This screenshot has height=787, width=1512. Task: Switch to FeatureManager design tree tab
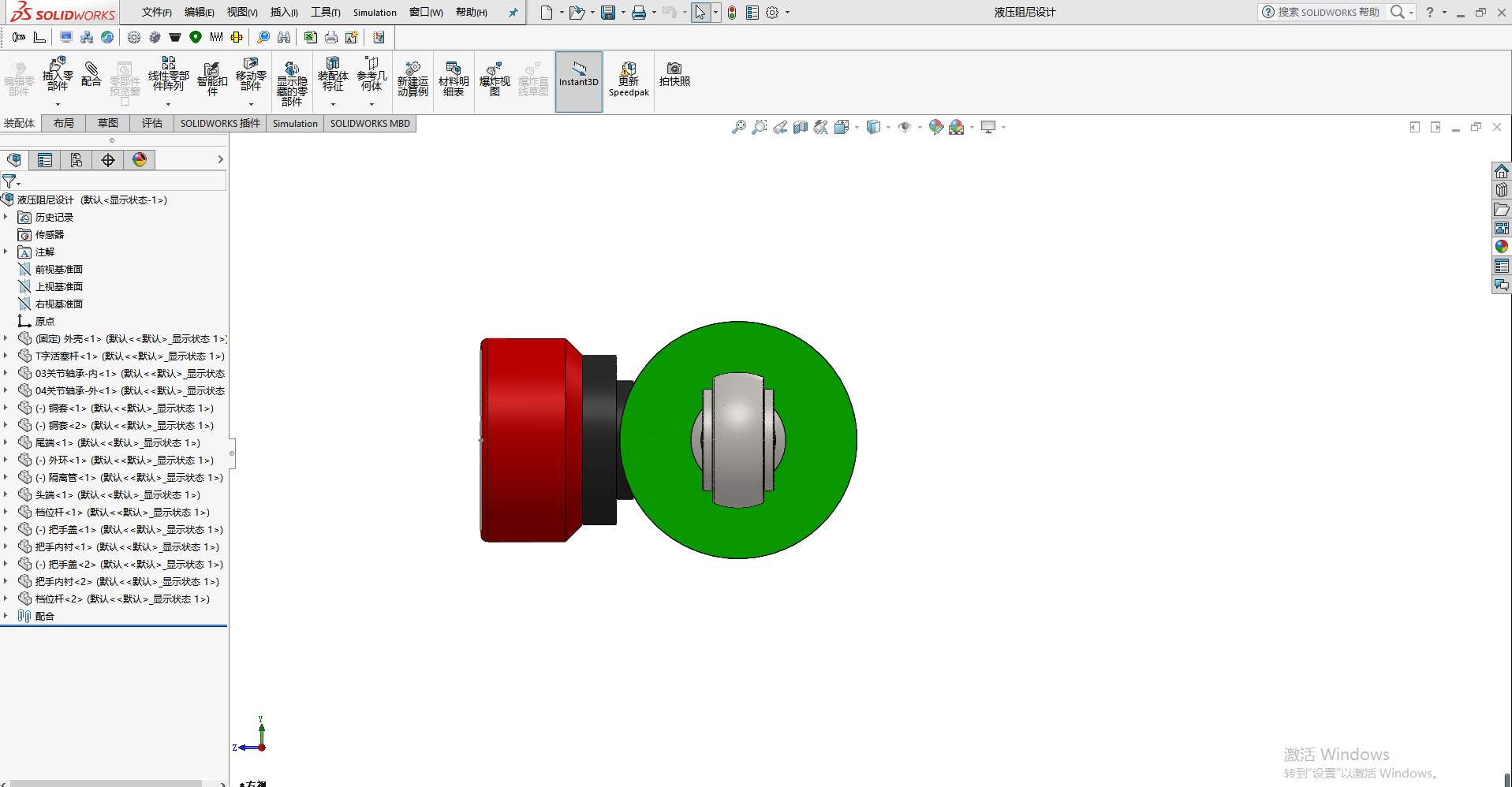(x=14, y=160)
